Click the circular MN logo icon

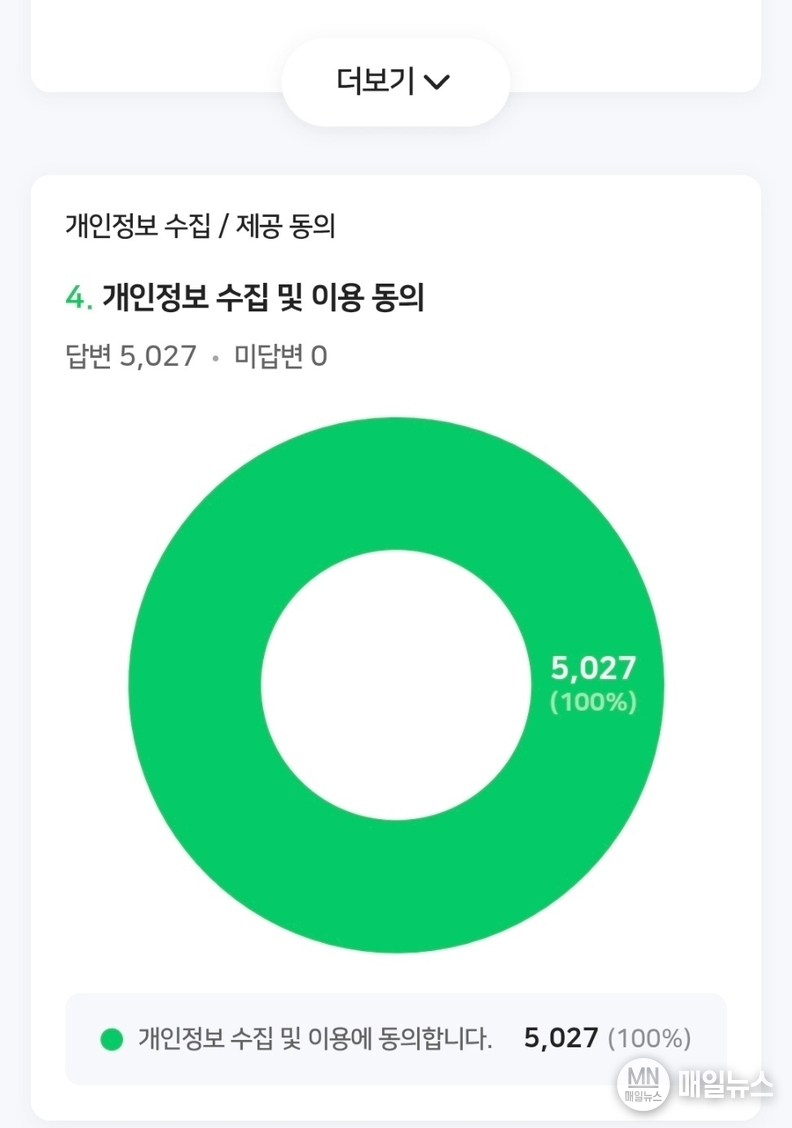coord(642,1083)
